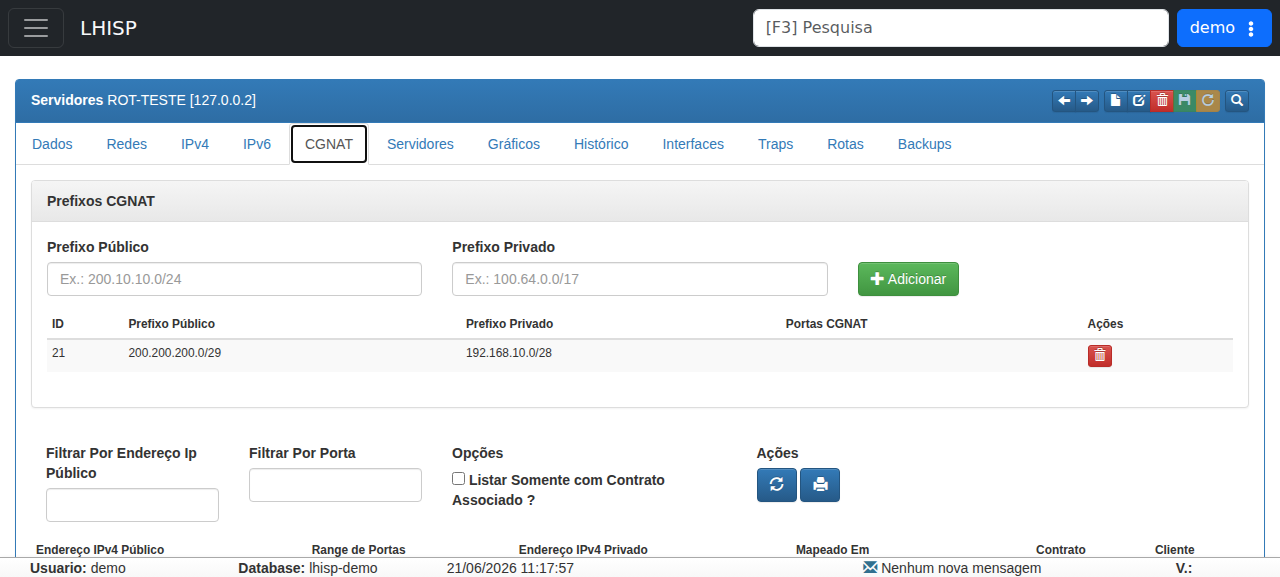1280x577 pixels.
Task: Click the envelope messages icon
Action: (870, 567)
